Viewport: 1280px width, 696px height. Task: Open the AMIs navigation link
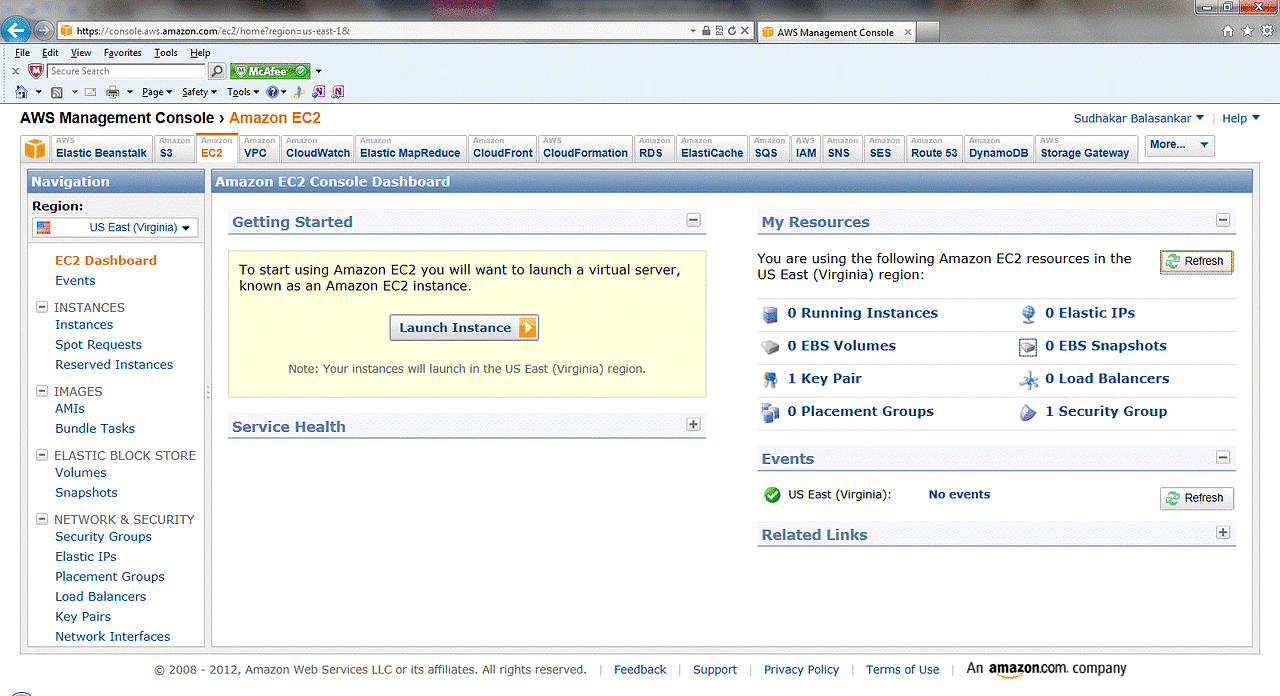70,409
